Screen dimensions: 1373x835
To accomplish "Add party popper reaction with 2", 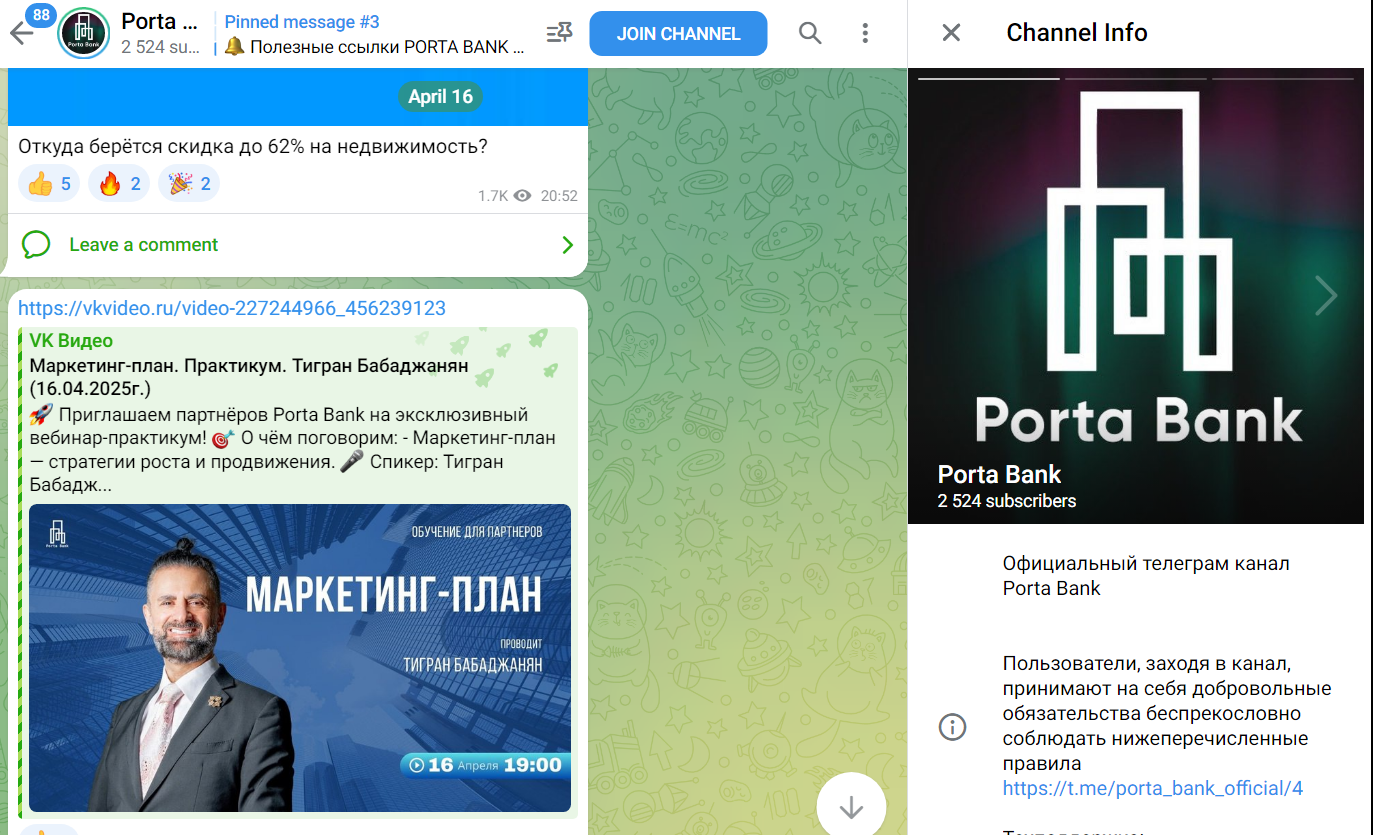I will [x=189, y=184].
